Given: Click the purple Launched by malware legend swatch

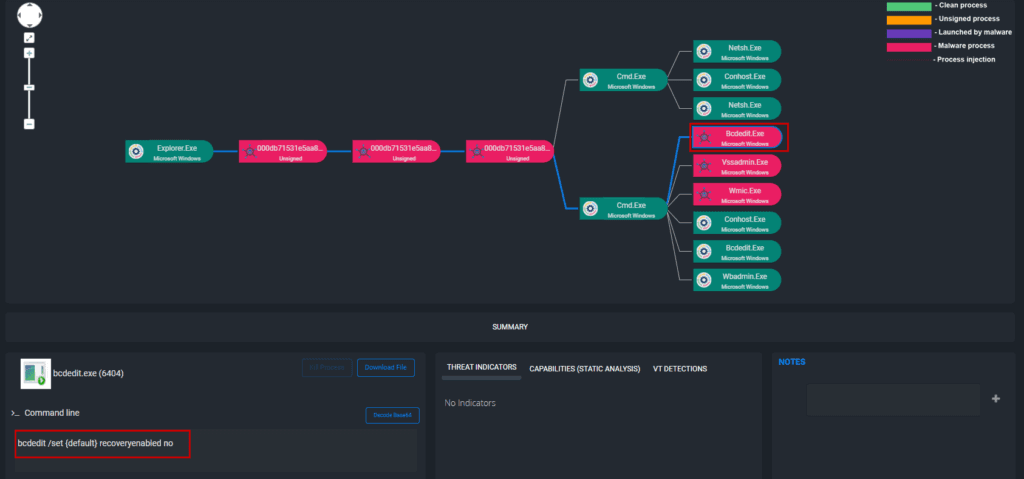Looking at the screenshot, I should [x=908, y=33].
